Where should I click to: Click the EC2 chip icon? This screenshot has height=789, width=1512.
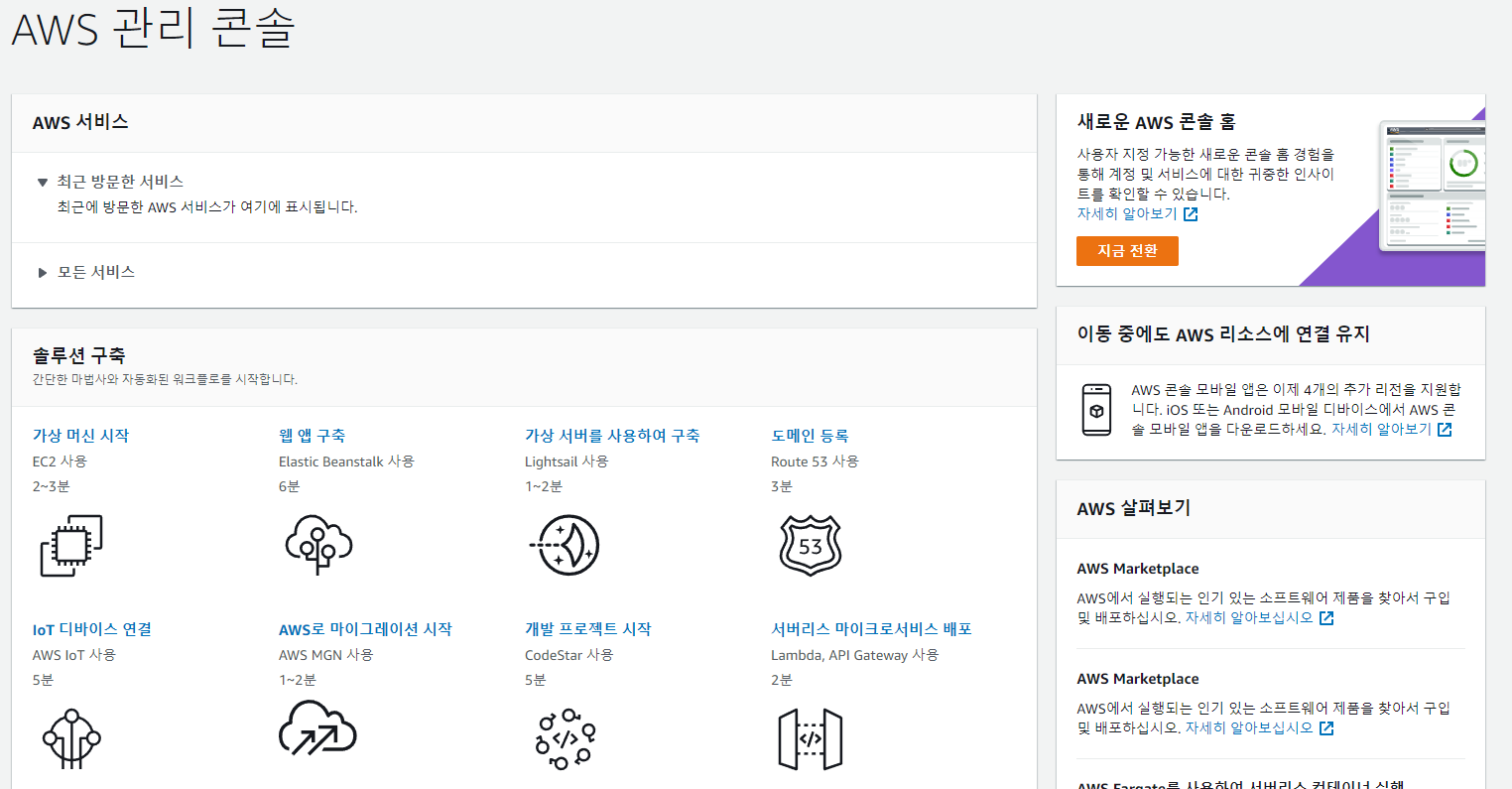tap(71, 545)
